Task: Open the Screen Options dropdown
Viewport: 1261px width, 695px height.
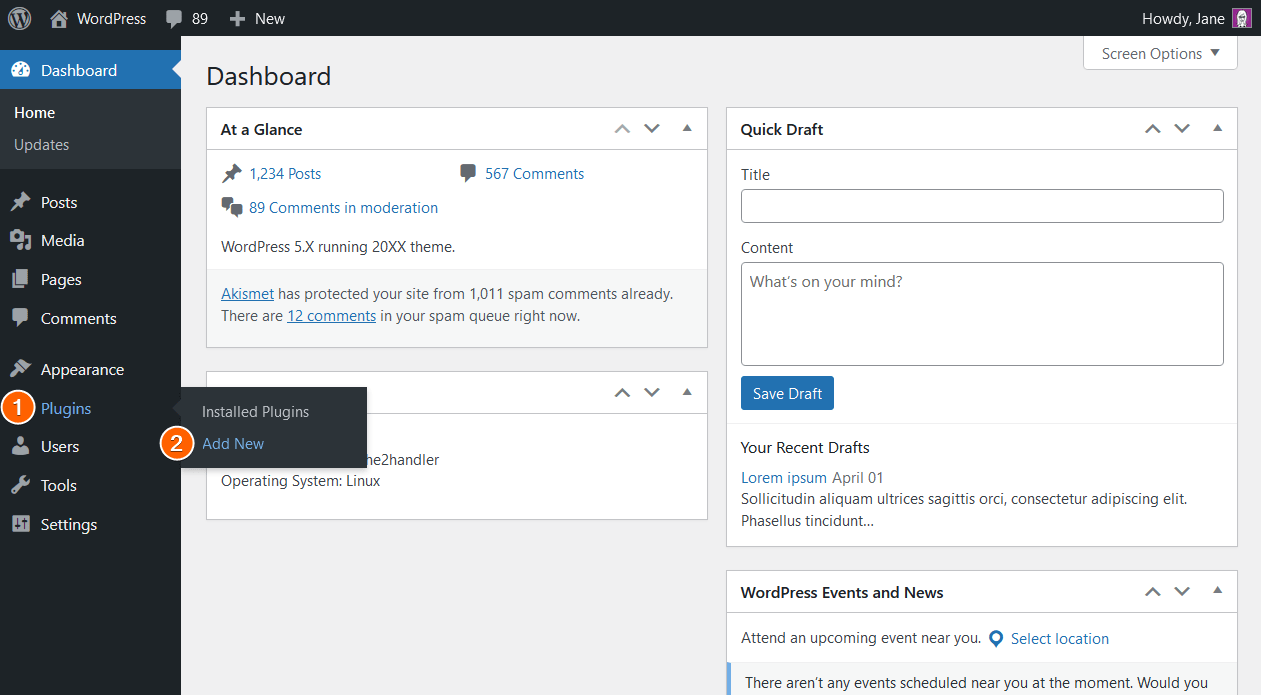Action: tap(1160, 54)
